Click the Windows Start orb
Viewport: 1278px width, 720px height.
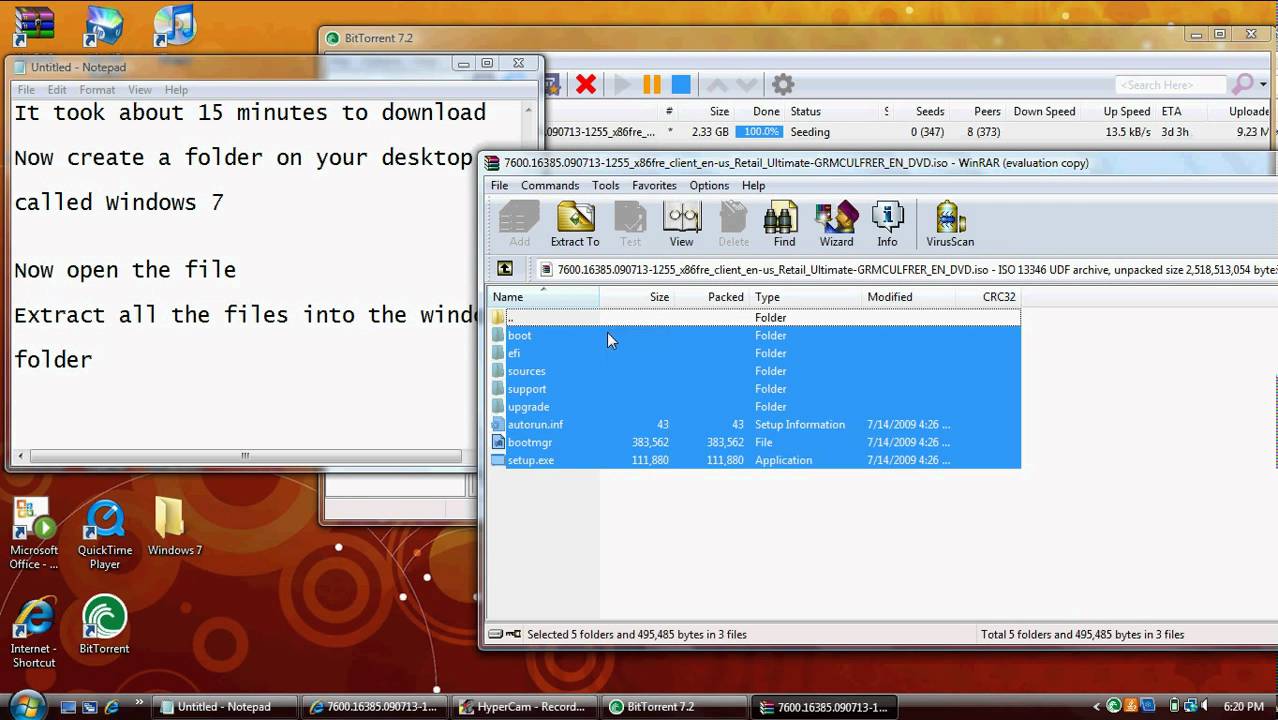click(x=27, y=704)
